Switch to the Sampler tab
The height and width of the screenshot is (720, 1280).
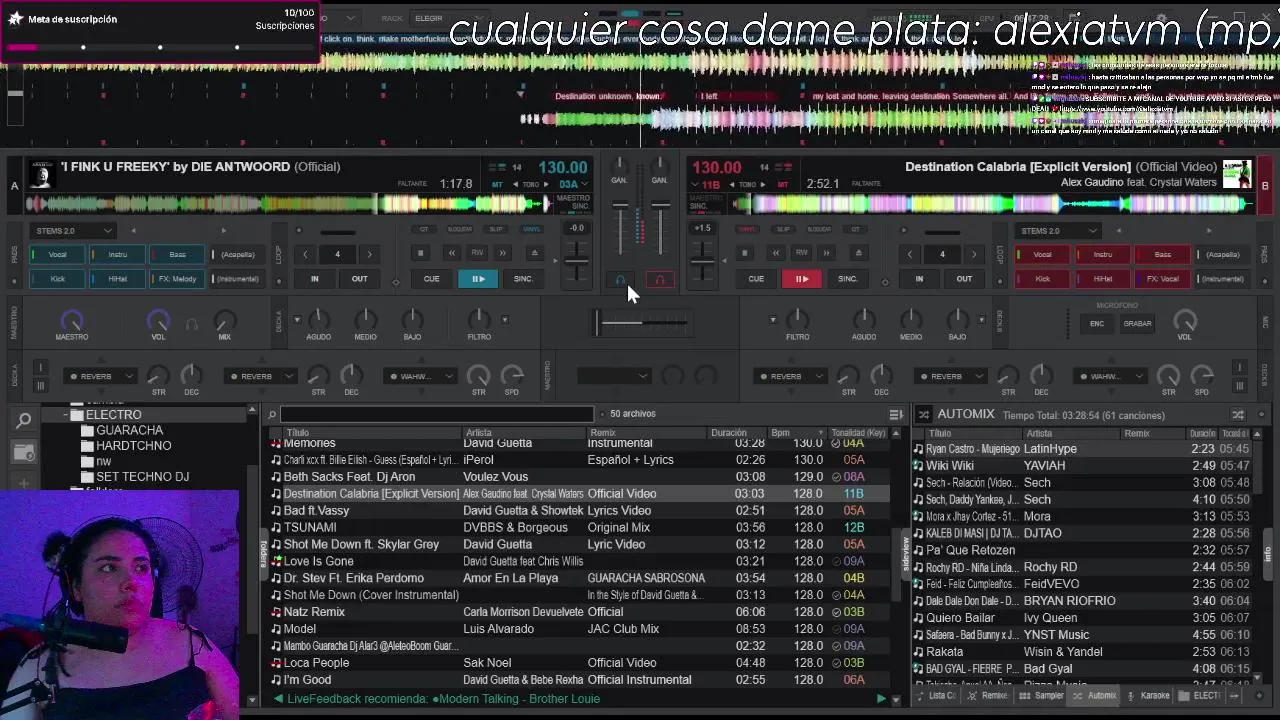pyautogui.click(x=1043, y=696)
